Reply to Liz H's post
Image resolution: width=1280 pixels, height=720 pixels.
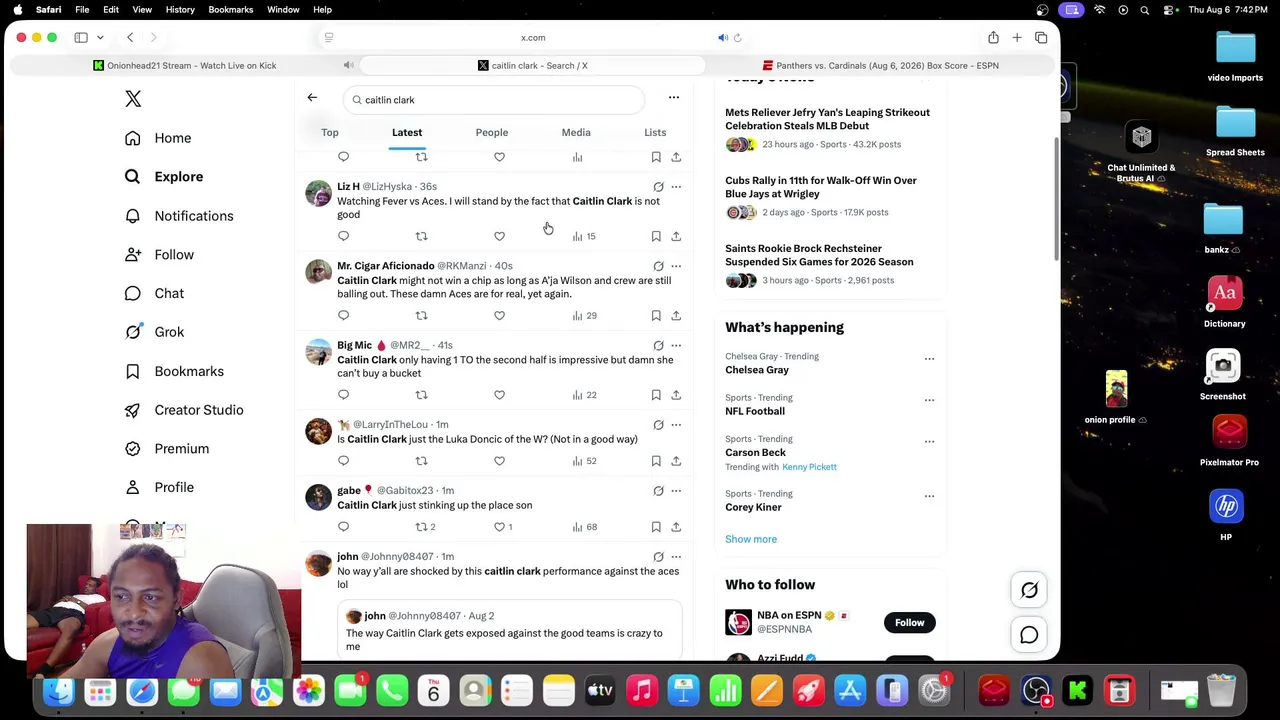click(x=343, y=236)
